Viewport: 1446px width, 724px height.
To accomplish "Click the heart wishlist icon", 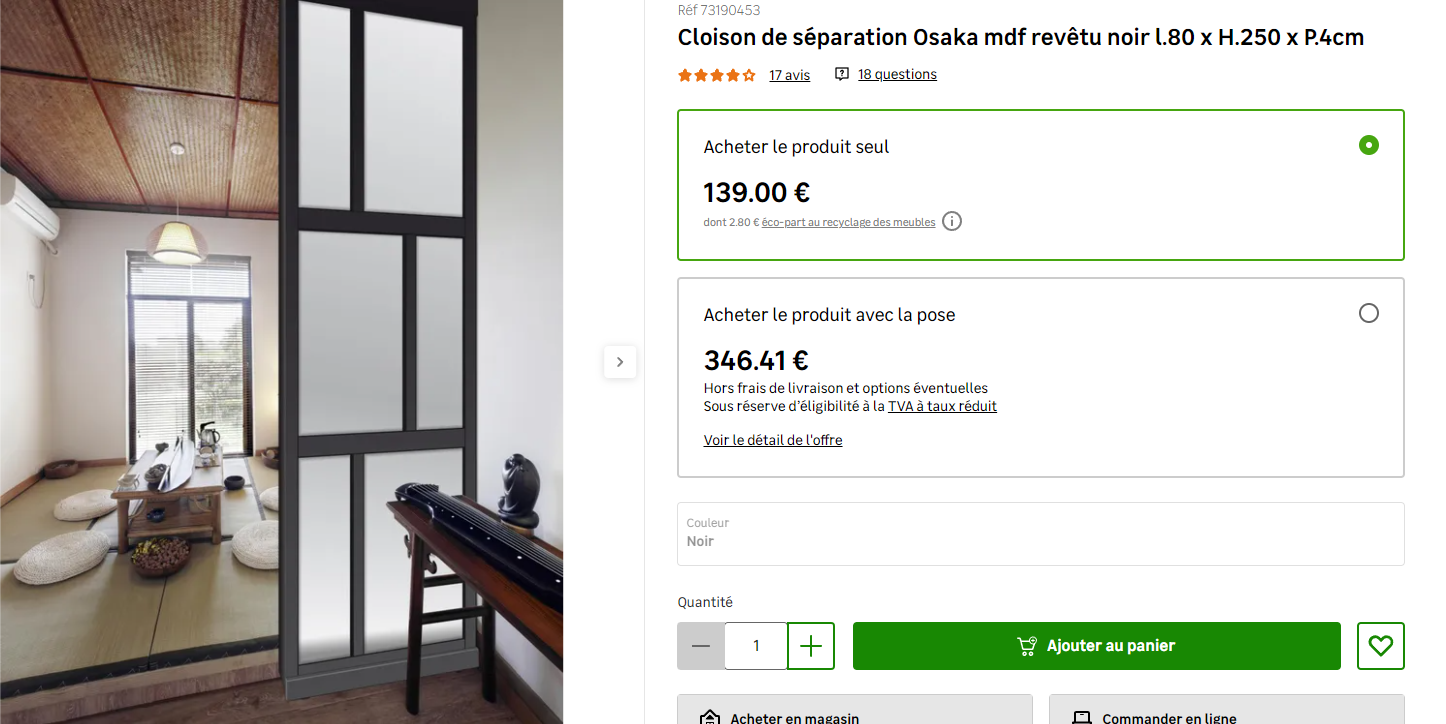I will pyautogui.click(x=1380, y=646).
